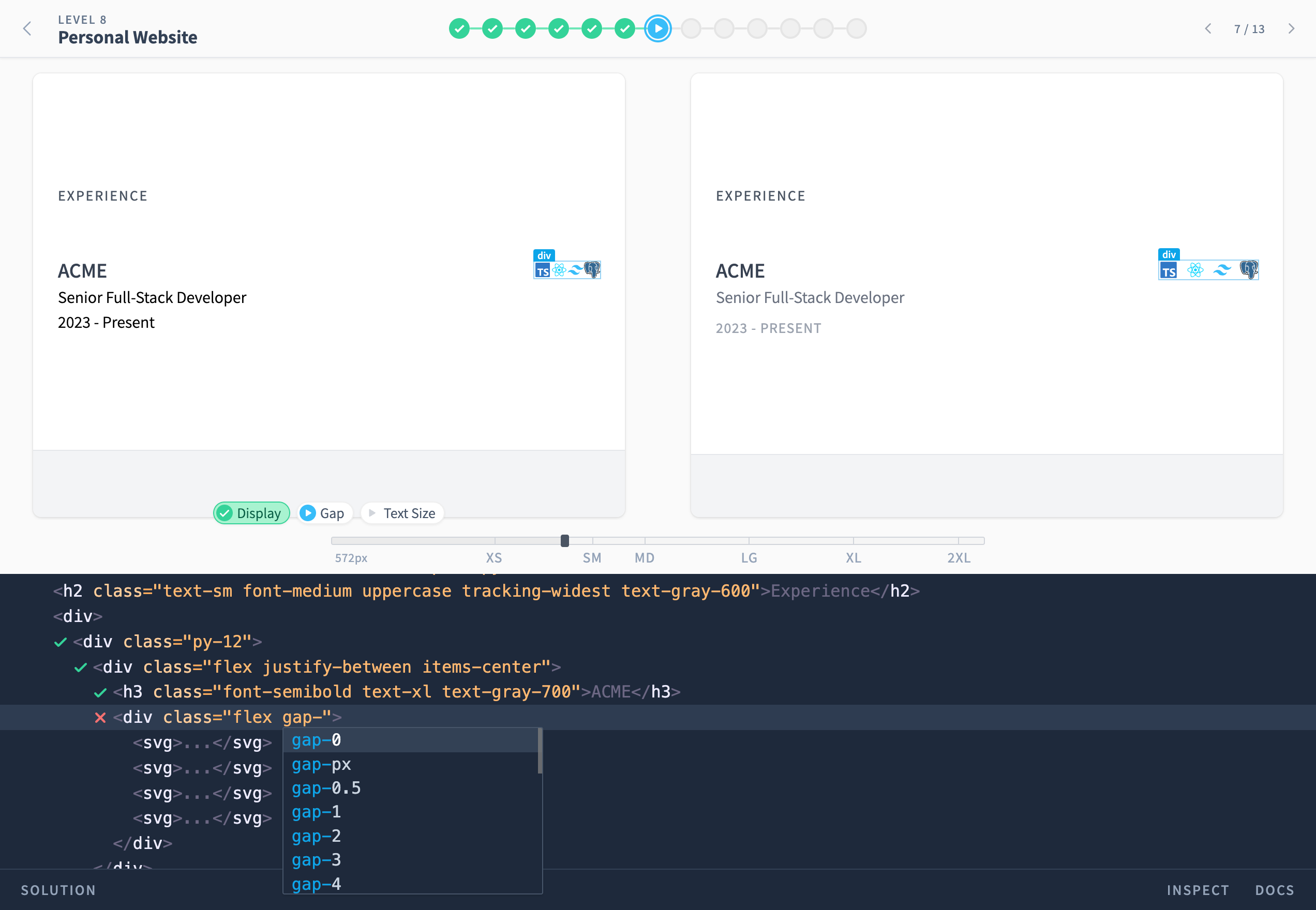Open the DOCS panel
The height and width of the screenshot is (910, 1316).
pos(1275,889)
